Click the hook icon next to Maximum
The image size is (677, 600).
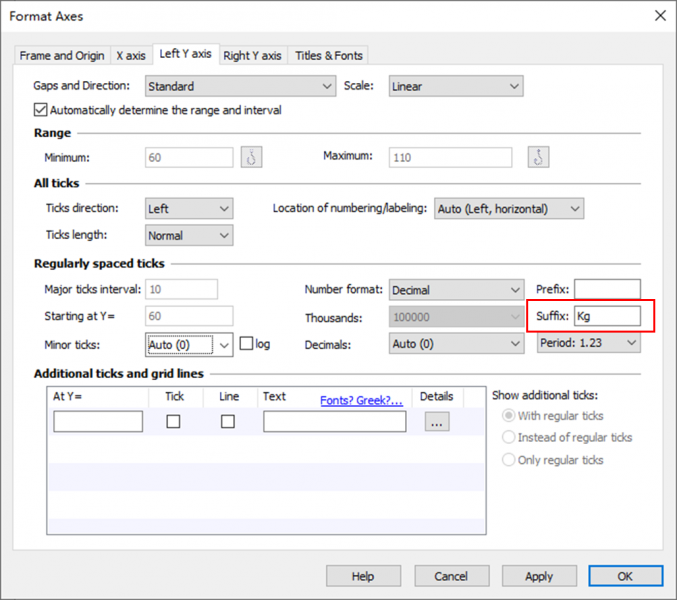539,157
